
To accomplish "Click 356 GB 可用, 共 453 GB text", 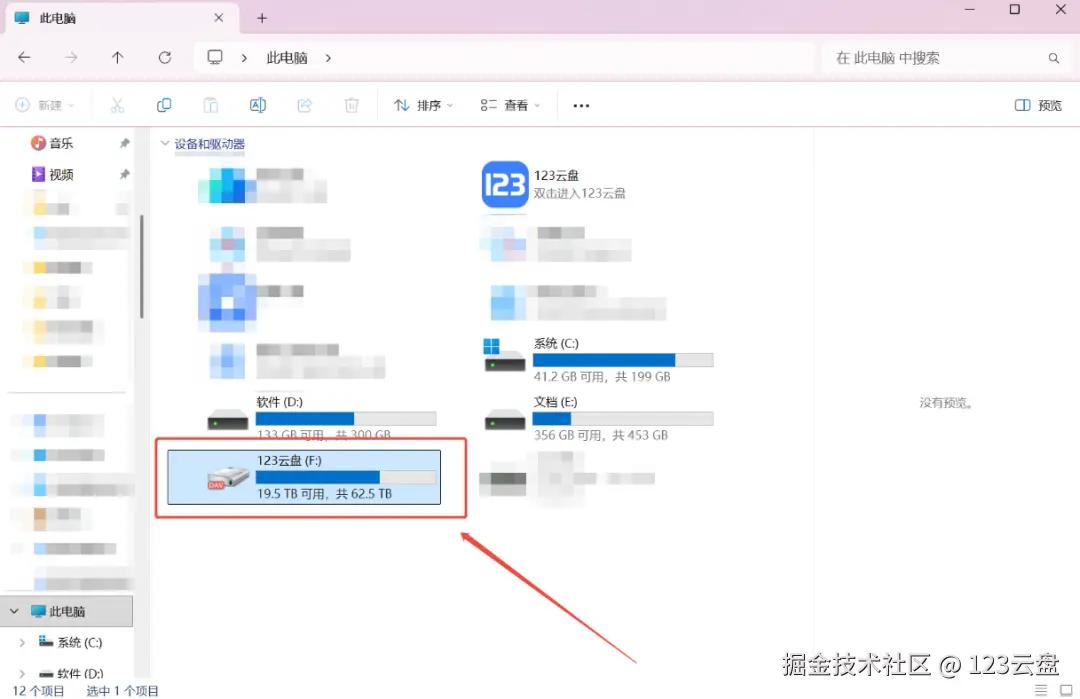I will click(x=600, y=435).
